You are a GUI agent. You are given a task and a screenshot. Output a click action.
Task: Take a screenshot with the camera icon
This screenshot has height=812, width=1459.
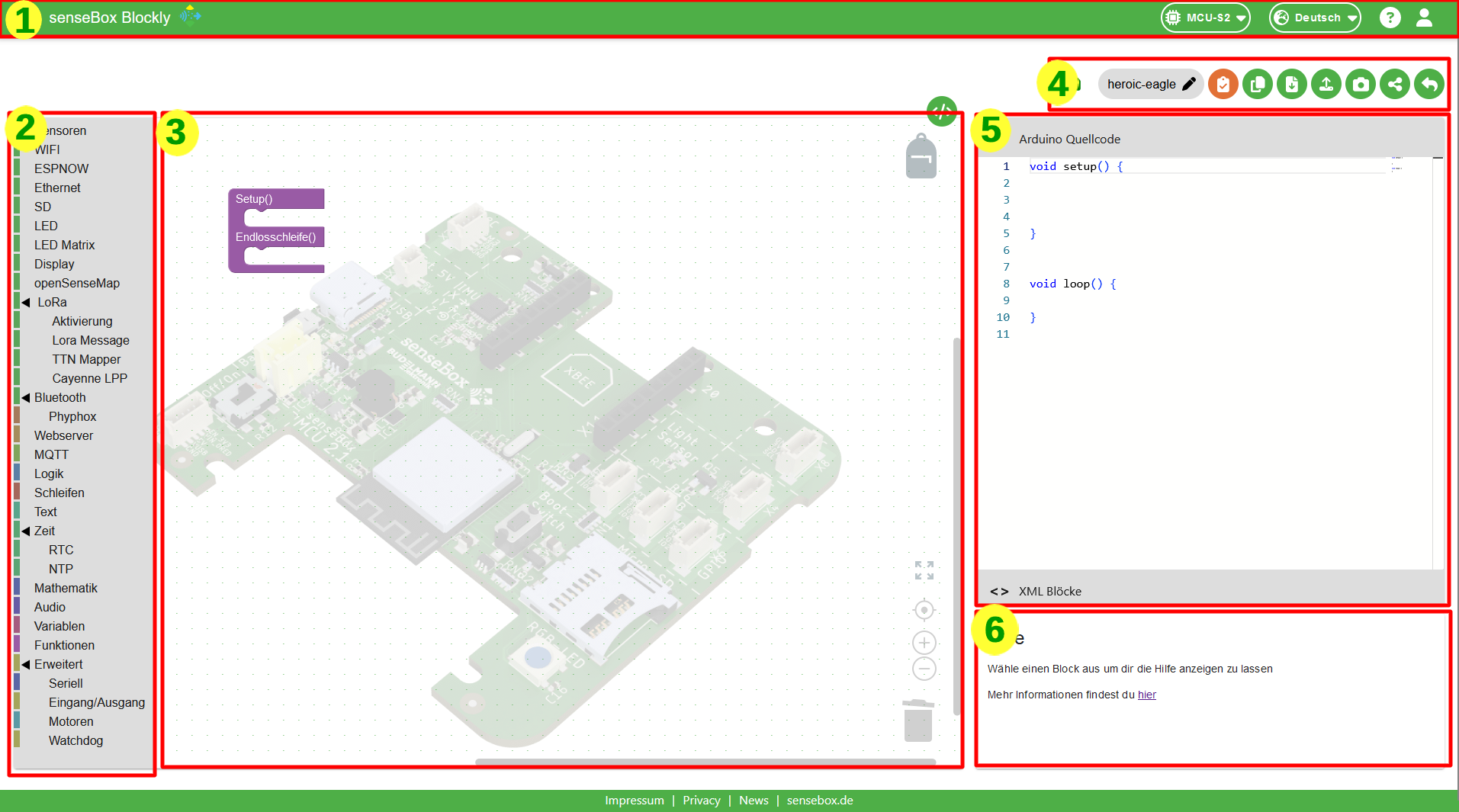pos(1361,84)
